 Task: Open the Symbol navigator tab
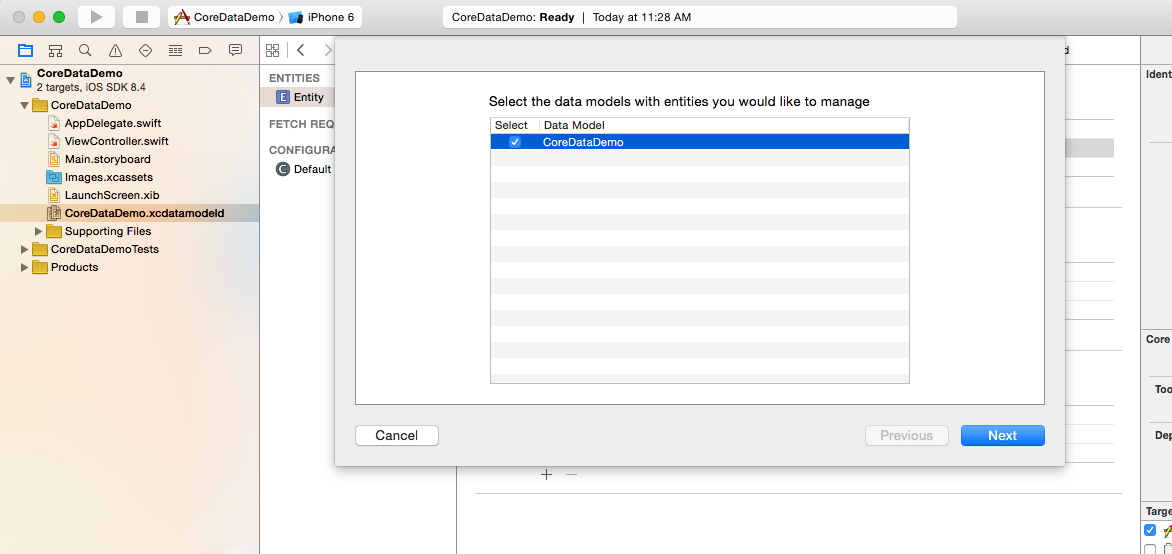(55, 50)
